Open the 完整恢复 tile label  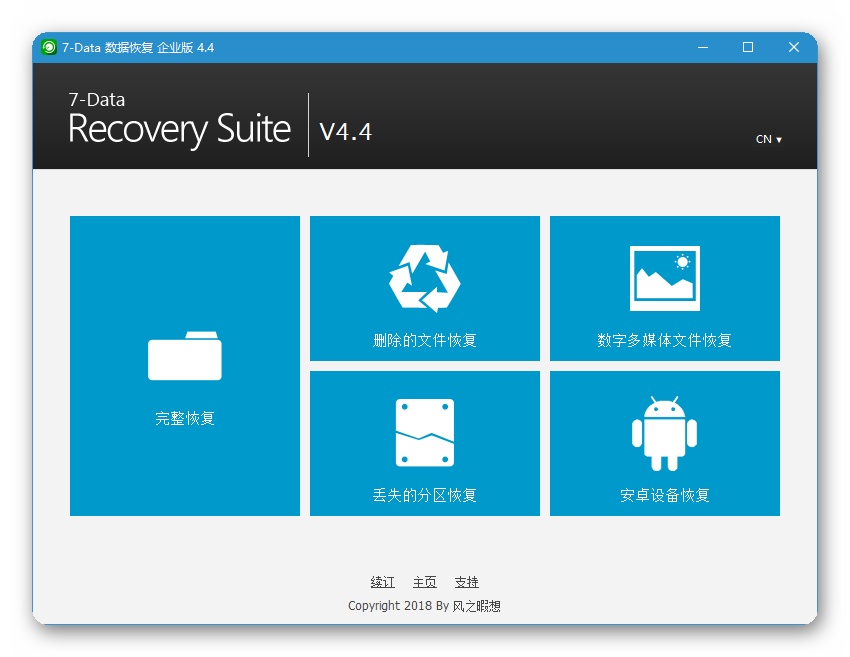[185, 418]
